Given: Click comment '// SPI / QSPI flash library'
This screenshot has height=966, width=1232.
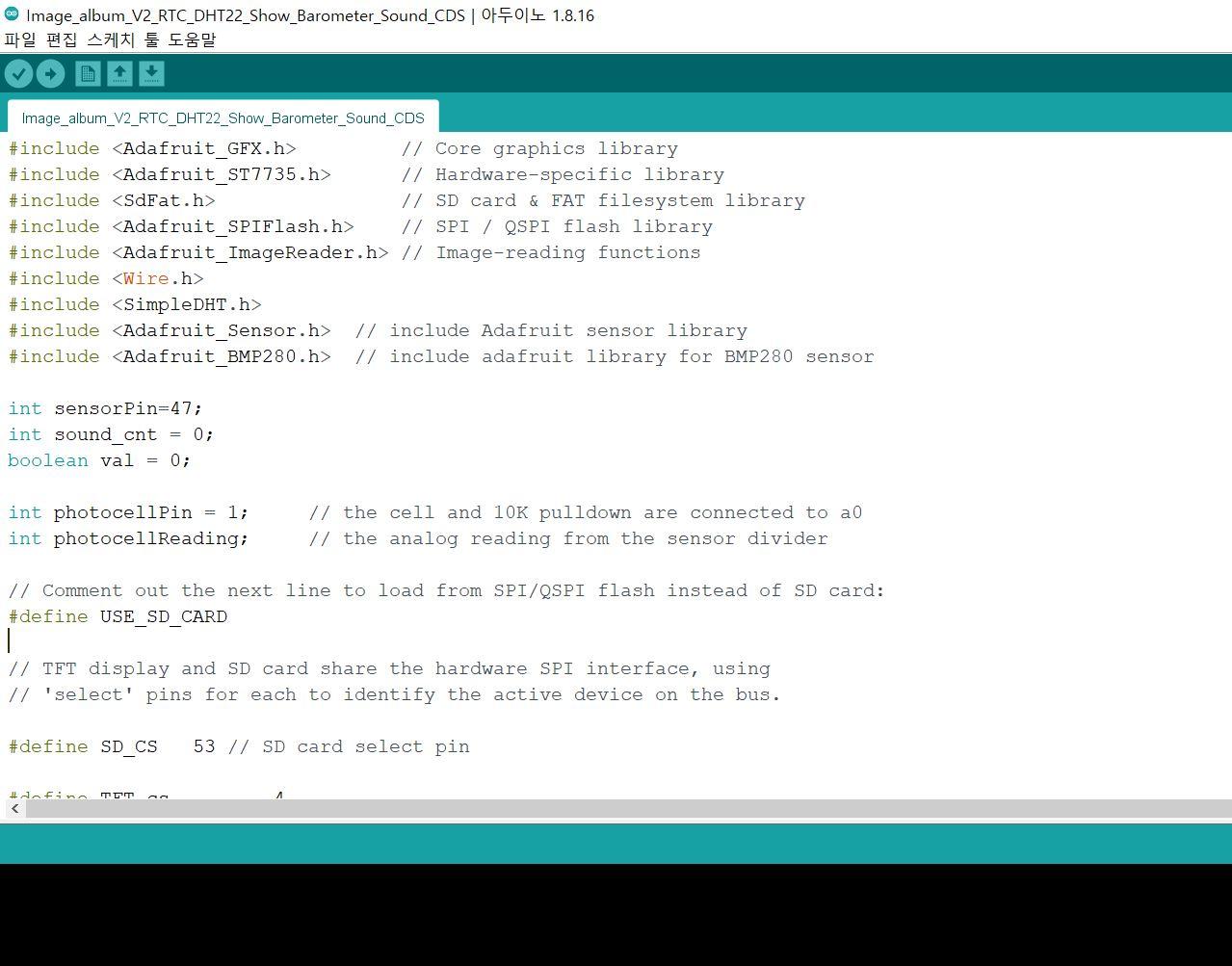Looking at the screenshot, I should [x=557, y=226].
